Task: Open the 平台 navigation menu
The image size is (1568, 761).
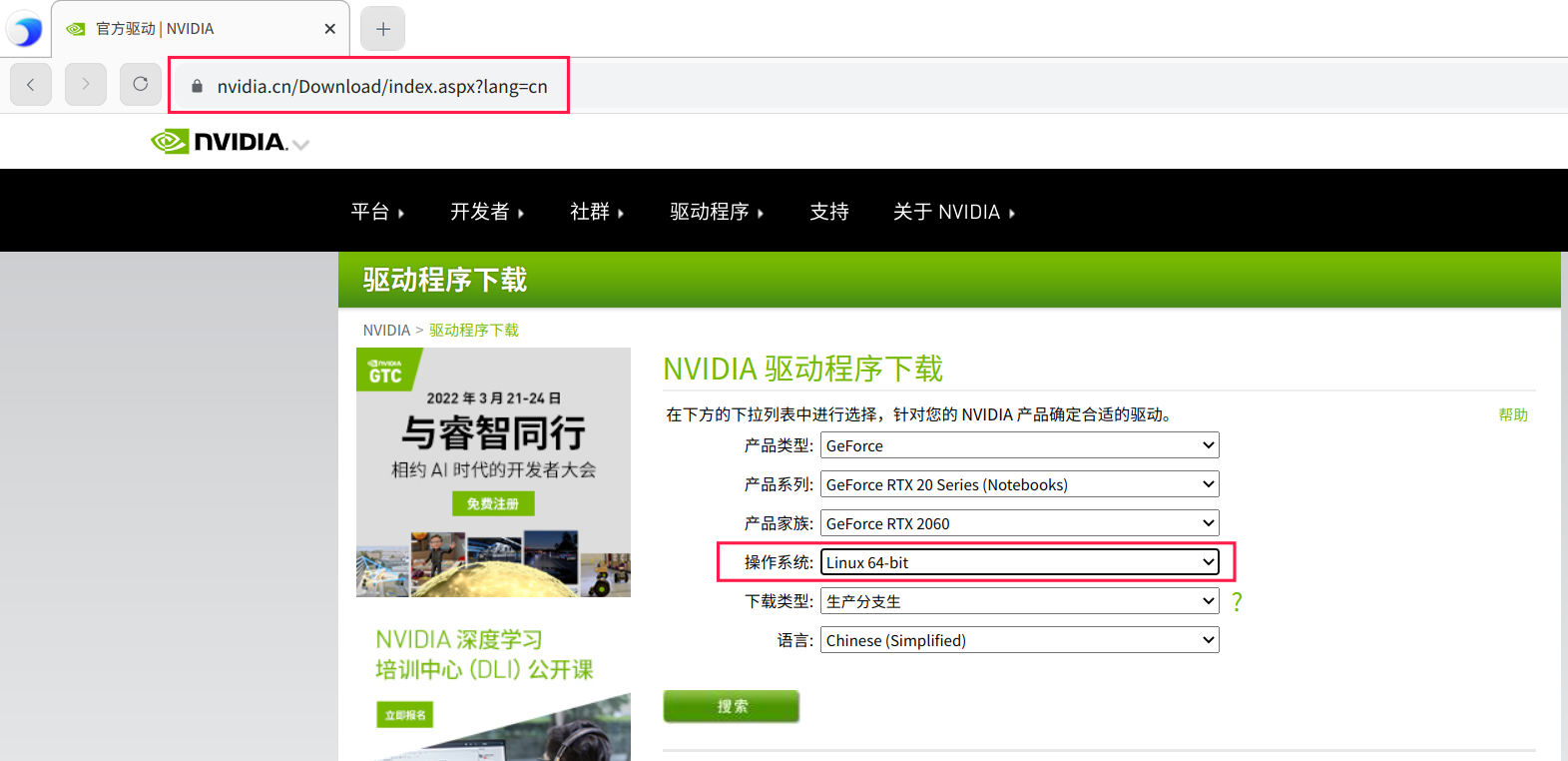Action: coord(377,212)
